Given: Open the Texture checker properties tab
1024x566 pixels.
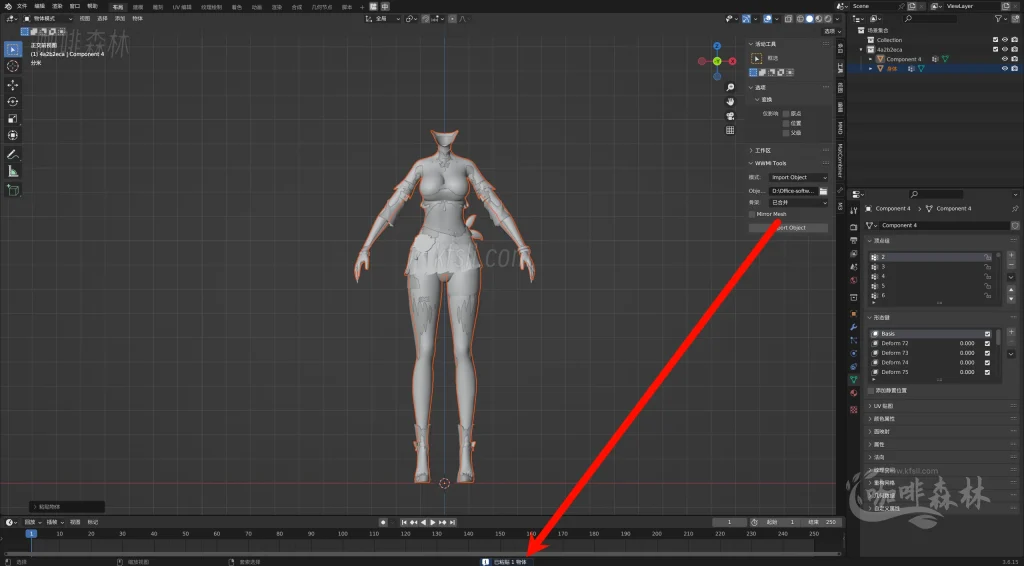Looking at the screenshot, I should coord(854,409).
